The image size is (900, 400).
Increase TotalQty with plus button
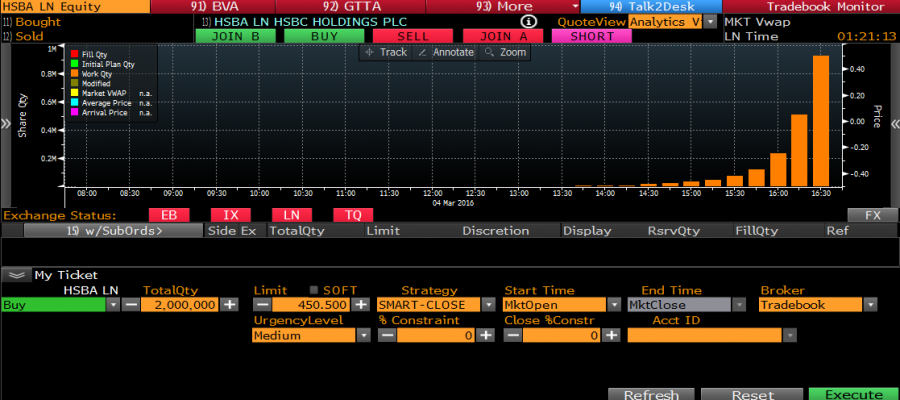click(230, 305)
